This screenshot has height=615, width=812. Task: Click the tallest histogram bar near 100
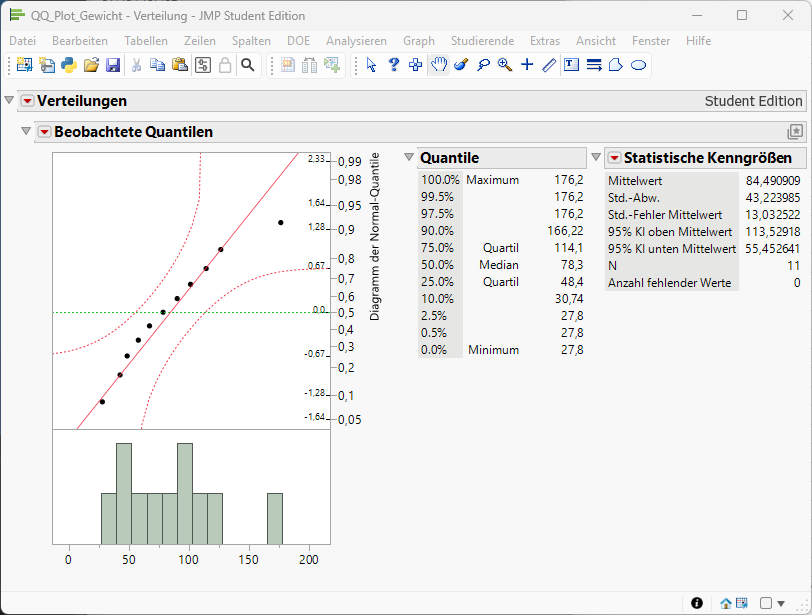[x=185, y=492]
